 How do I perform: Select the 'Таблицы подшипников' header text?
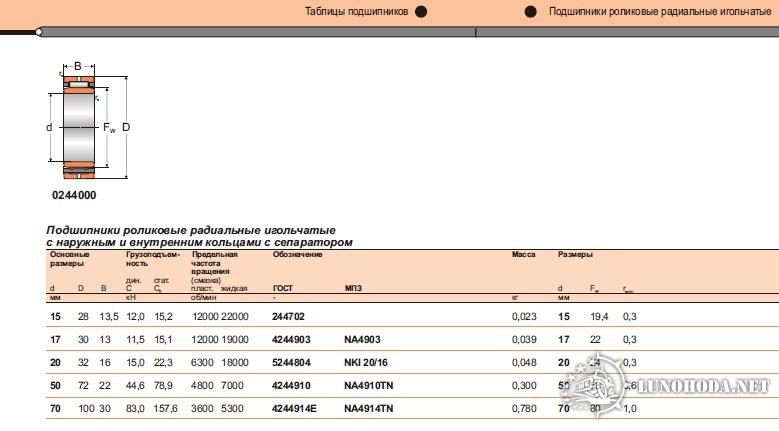[356, 11]
